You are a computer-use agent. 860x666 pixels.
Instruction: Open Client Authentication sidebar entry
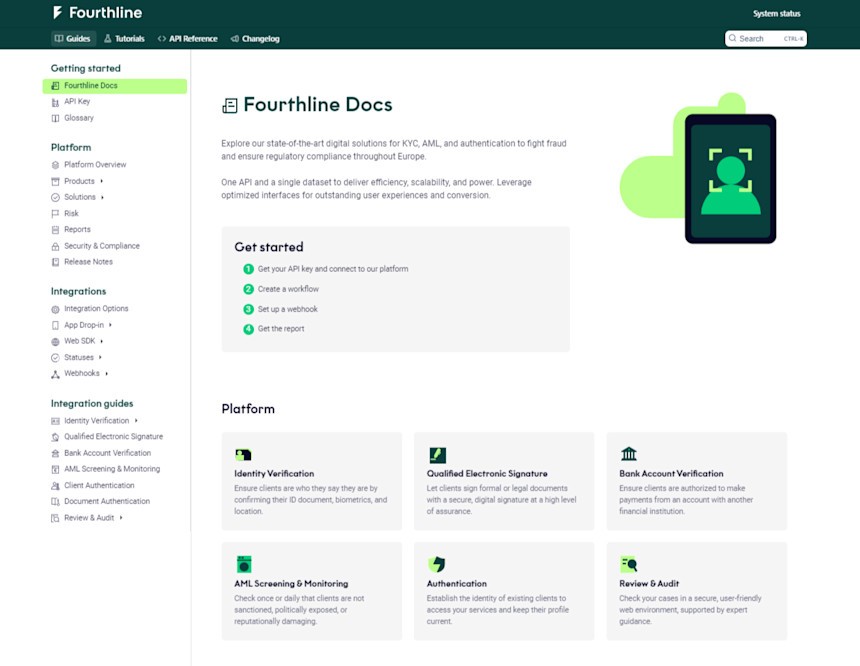[99, 486]
